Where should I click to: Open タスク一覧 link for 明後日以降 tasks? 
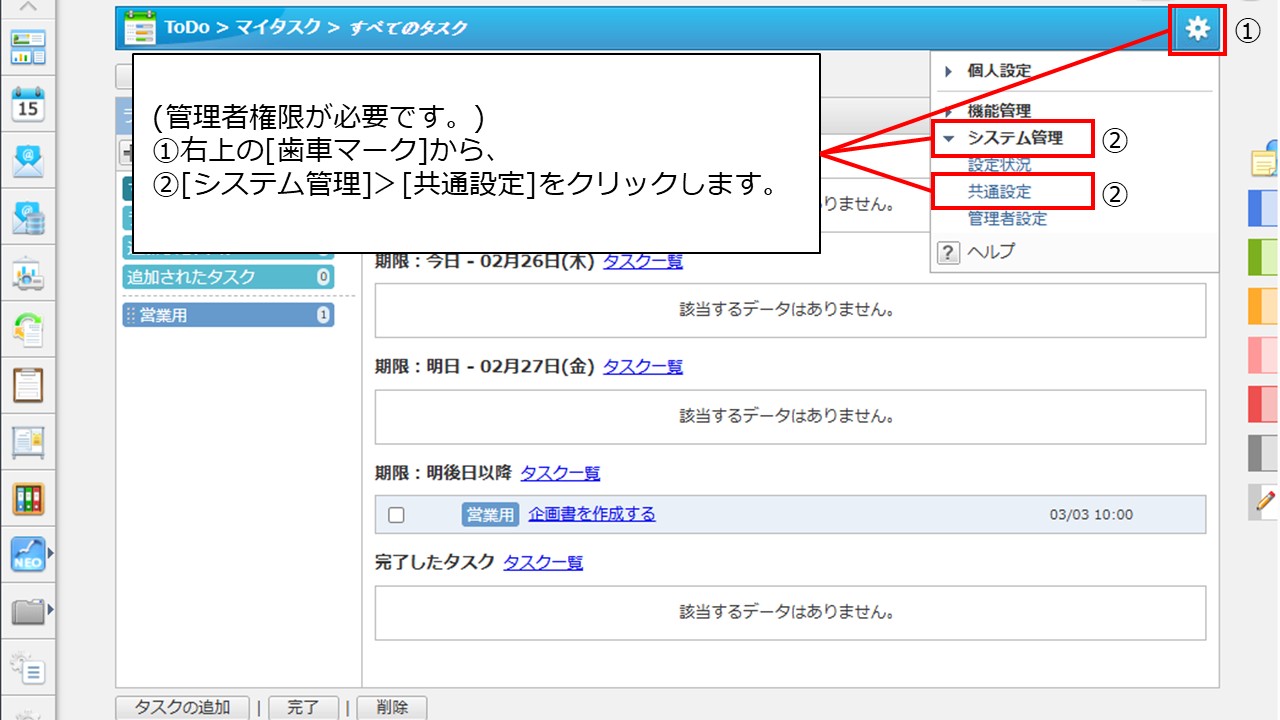560,473
